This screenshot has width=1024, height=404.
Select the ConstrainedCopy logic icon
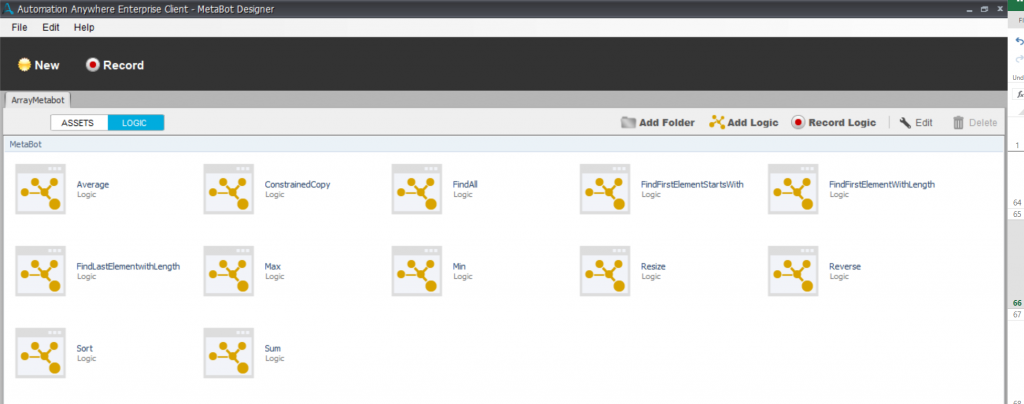coord(229,189)
